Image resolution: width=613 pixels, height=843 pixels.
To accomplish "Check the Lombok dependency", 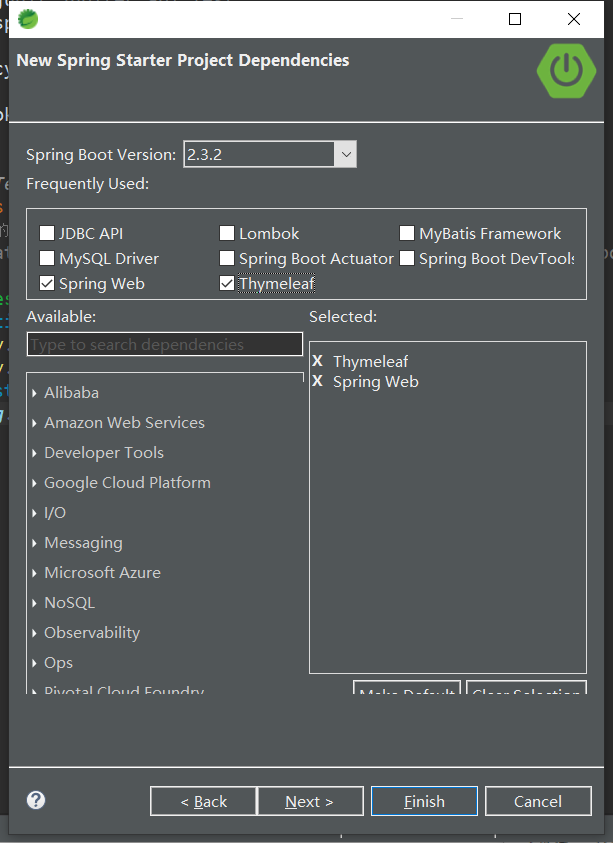I will coord(227,233).
